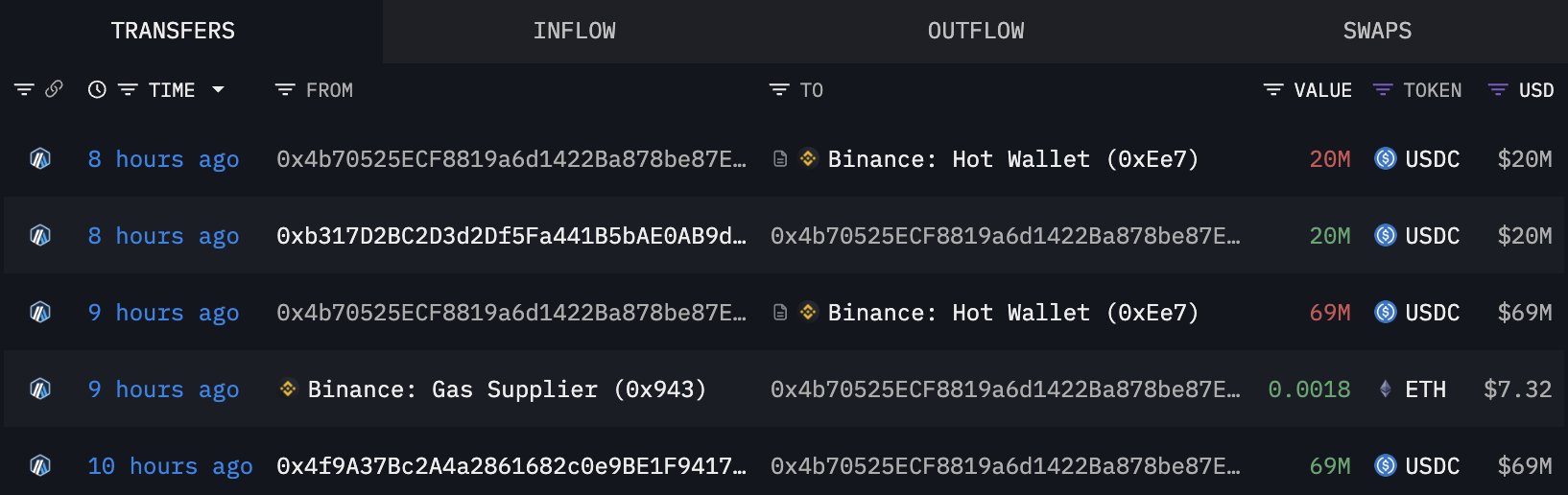This screenshot has height=495, width=1568.
Task: Open the VALUE column filter
Action: [x=1273, y=90]
